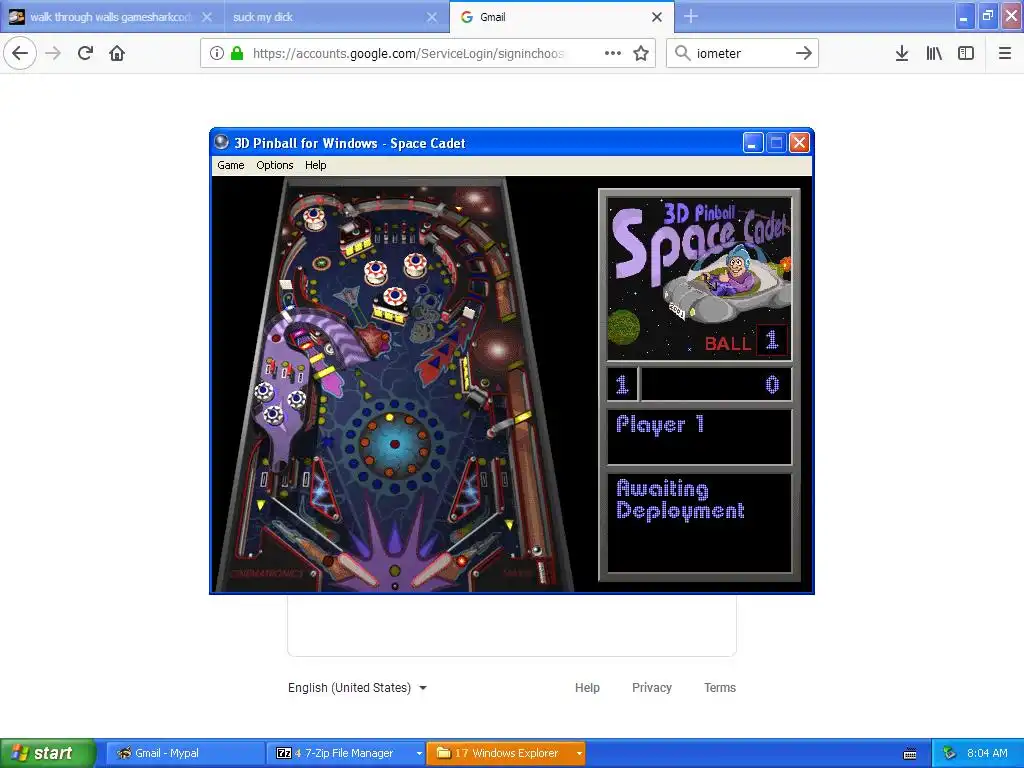Open the Game menu in Pinball

(x=231, y=165)
